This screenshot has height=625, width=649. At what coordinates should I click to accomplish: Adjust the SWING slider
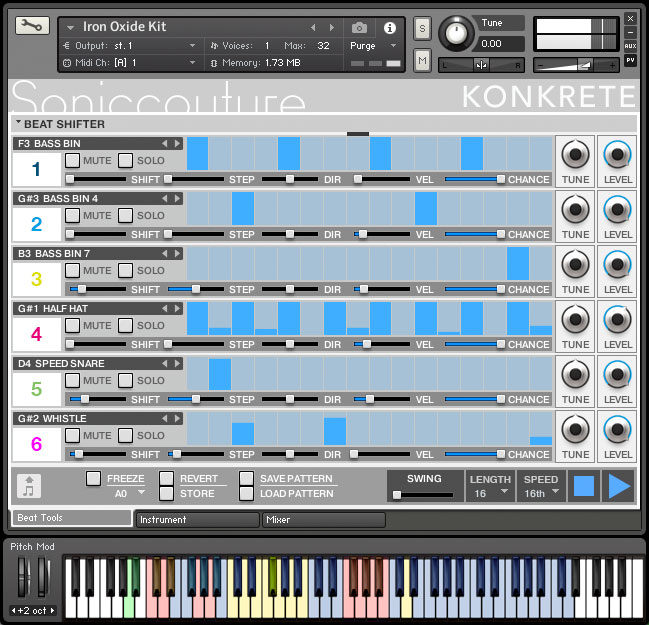423,495
